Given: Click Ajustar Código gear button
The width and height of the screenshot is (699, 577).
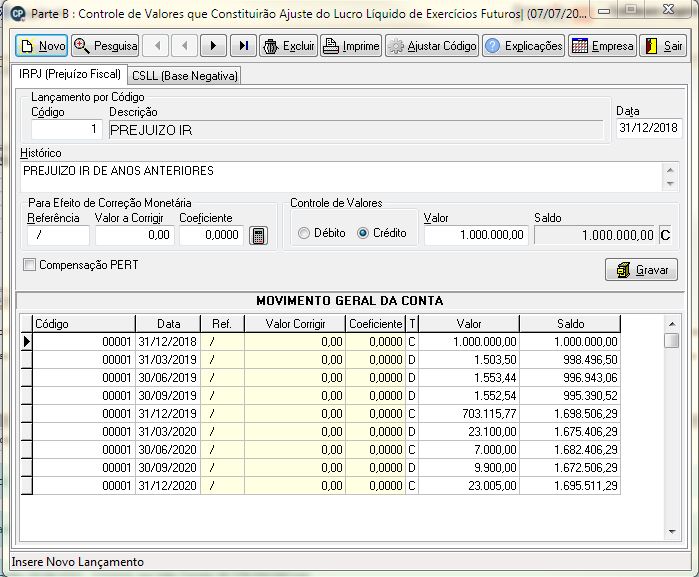Looking at the screenshot, I should tap(432, 46).
